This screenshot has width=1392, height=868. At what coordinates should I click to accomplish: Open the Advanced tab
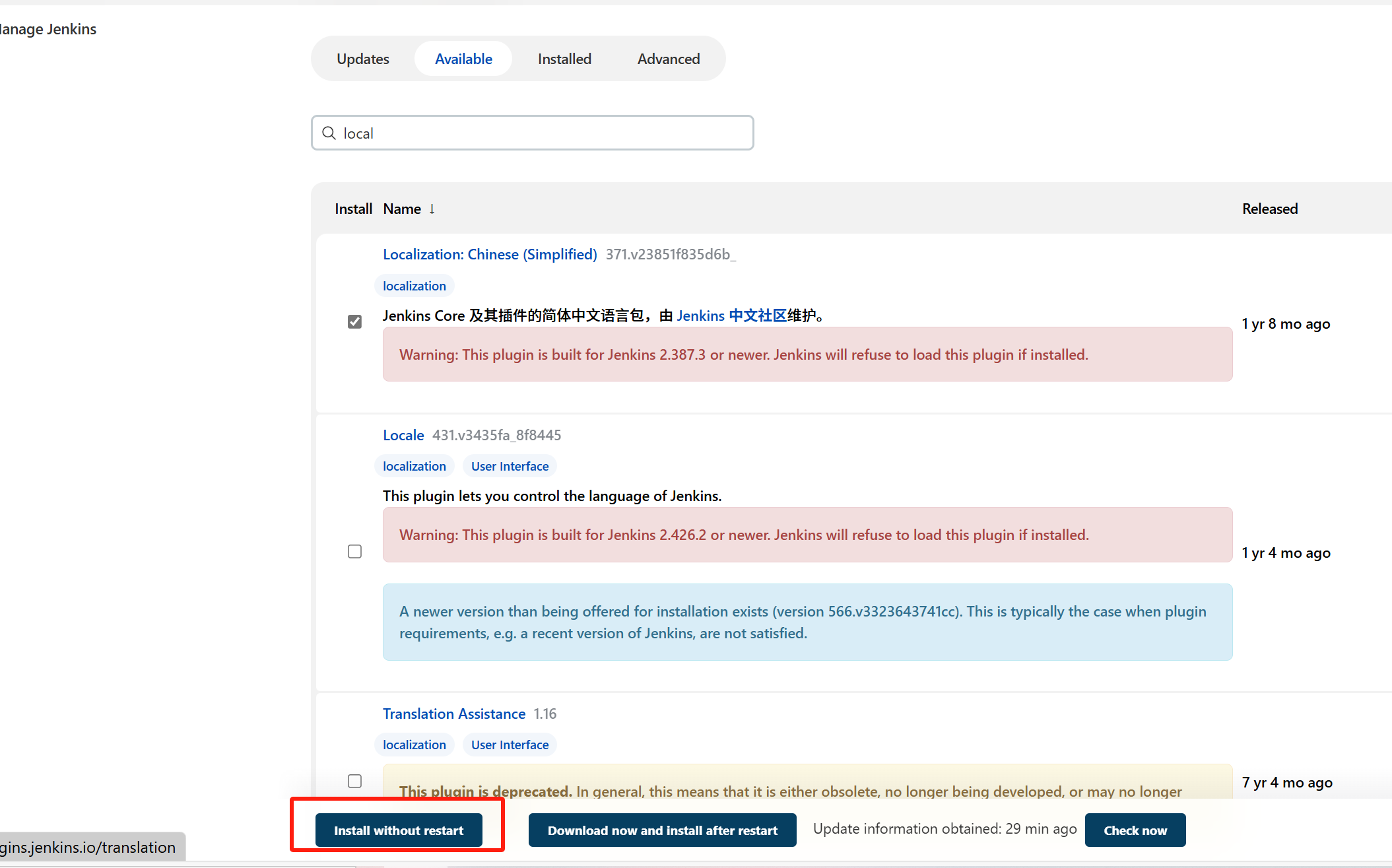coord(668,59)
